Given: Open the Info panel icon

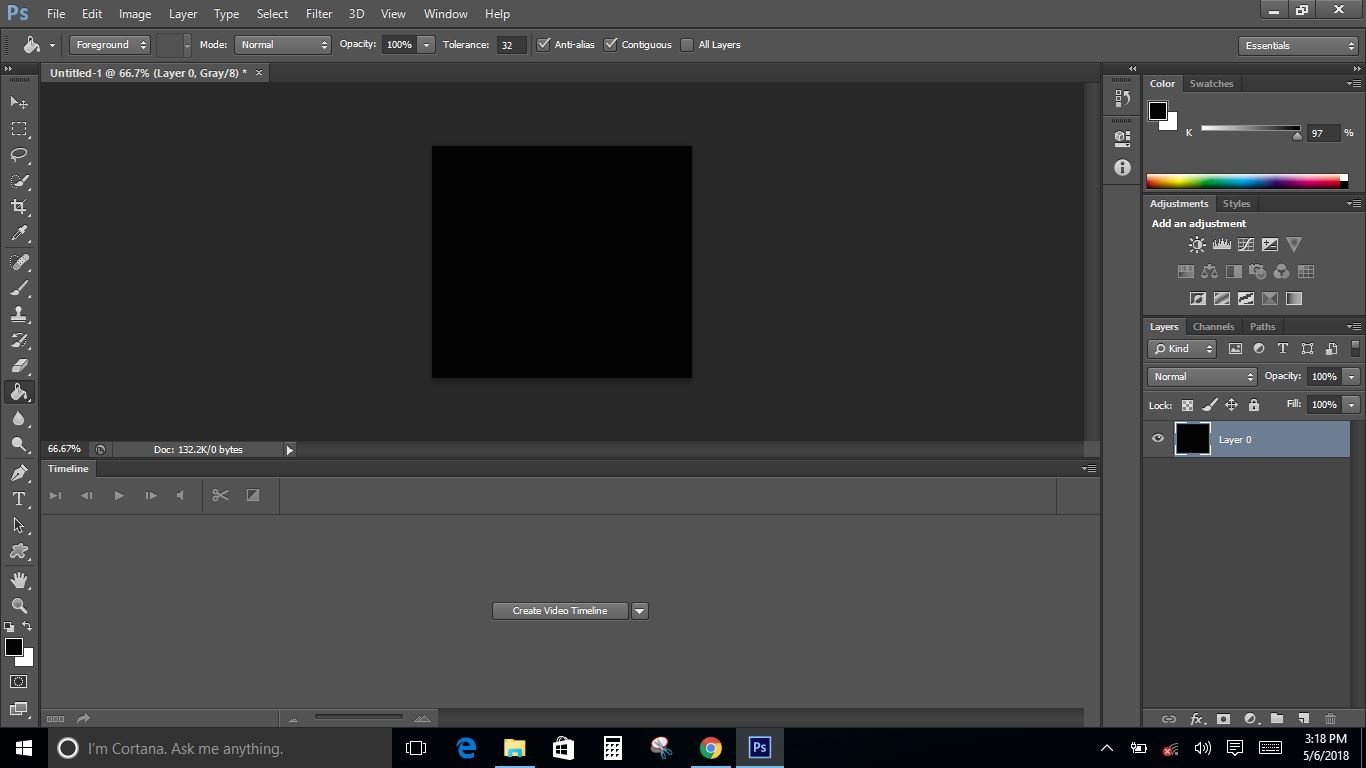Looking at the screenshot, I should [x=1122, y=168].
